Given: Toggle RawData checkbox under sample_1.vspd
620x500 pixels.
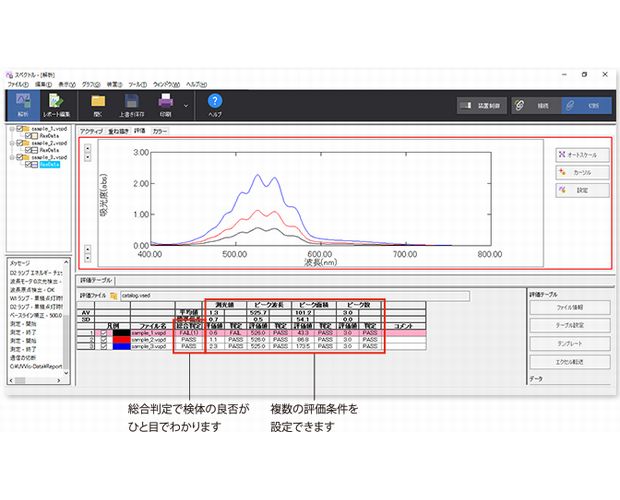Looking at the screenshot, I should [28, 136].
